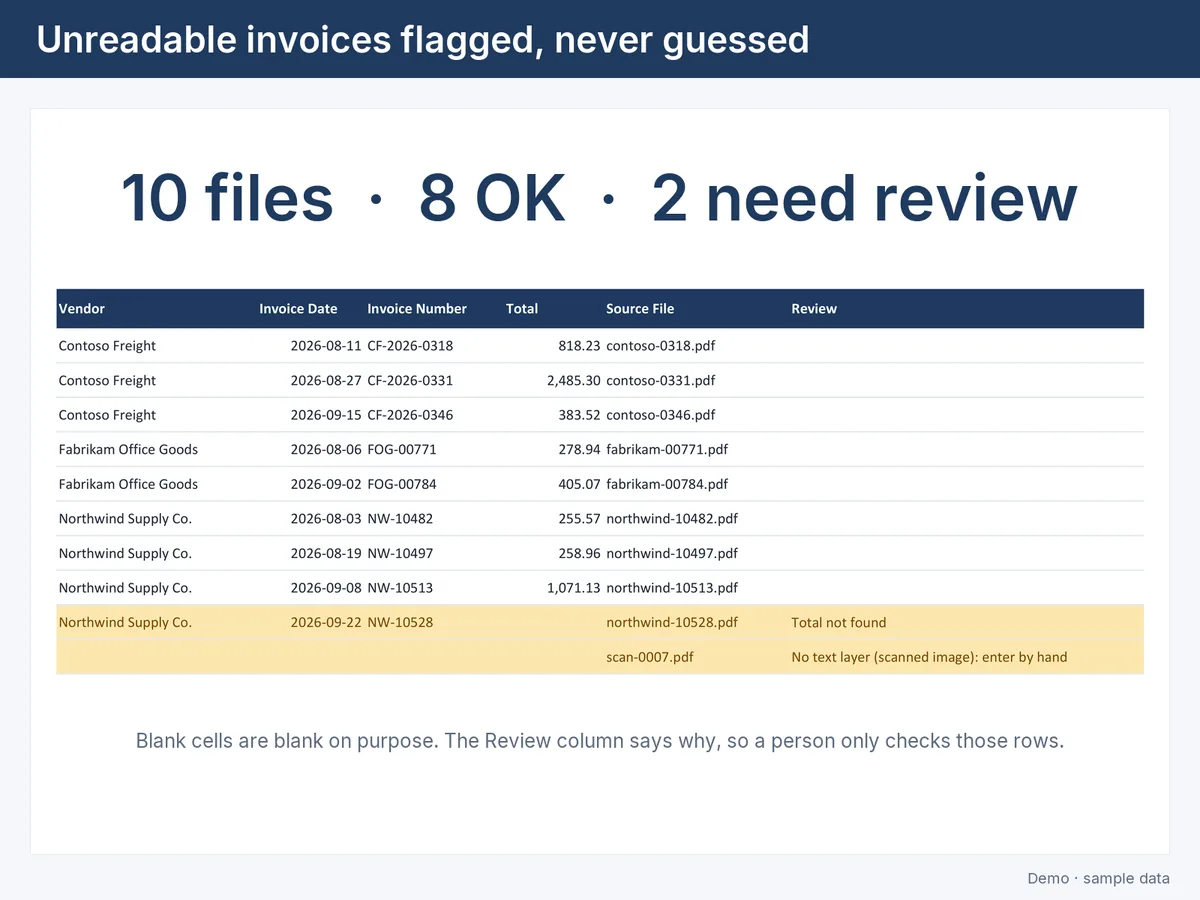Click the Total column header
Image resolution: width=1200 pixels, height=900 pixels.
[522, 309]
